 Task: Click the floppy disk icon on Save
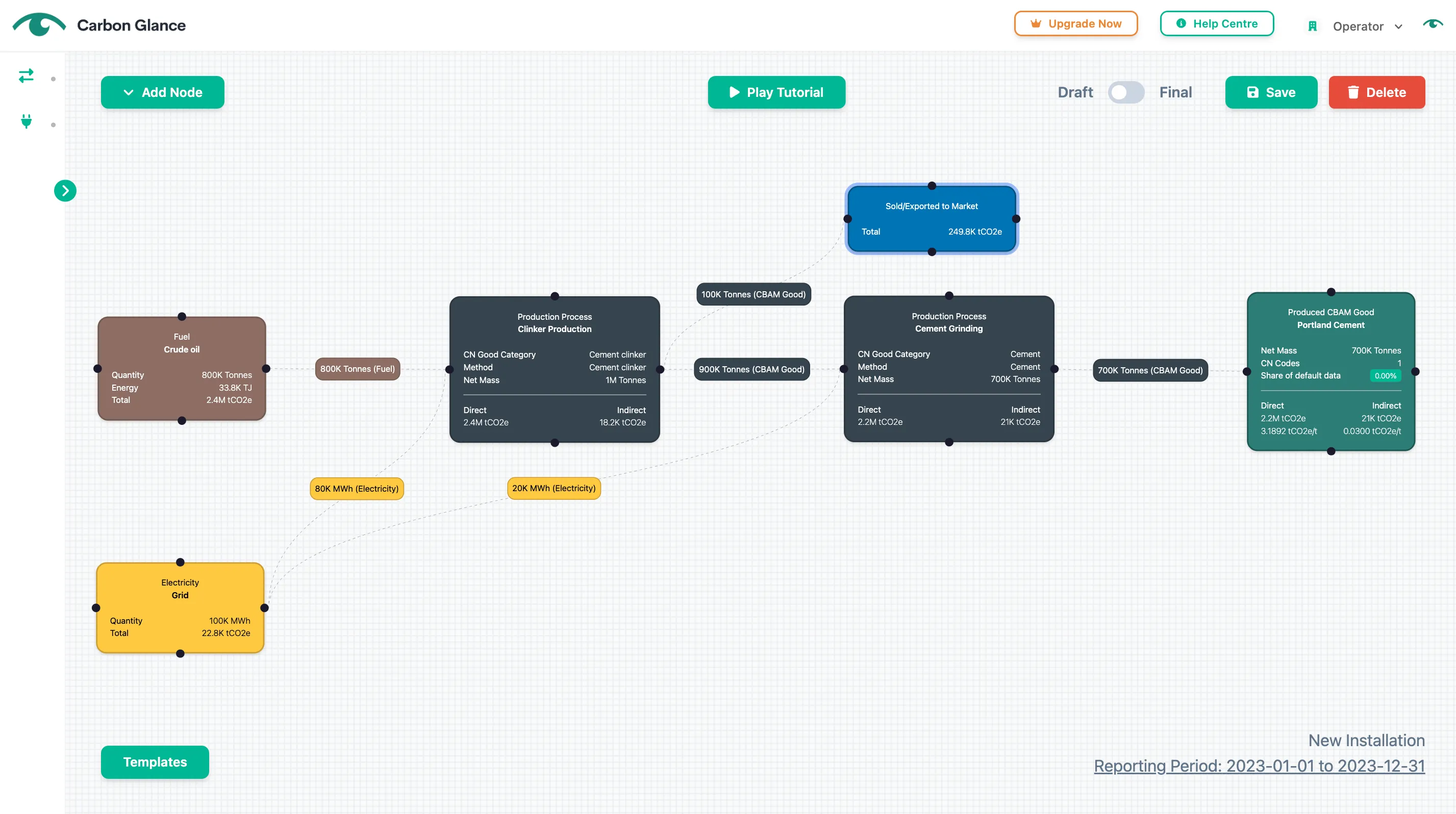pos(1253,92)
